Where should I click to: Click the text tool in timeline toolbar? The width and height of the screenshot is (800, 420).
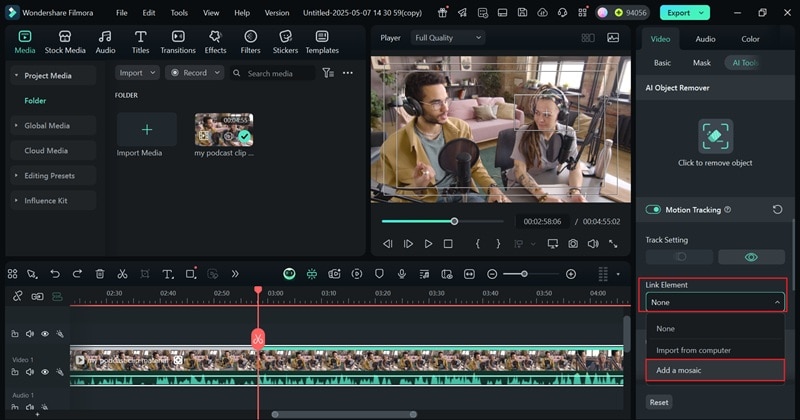166,274
